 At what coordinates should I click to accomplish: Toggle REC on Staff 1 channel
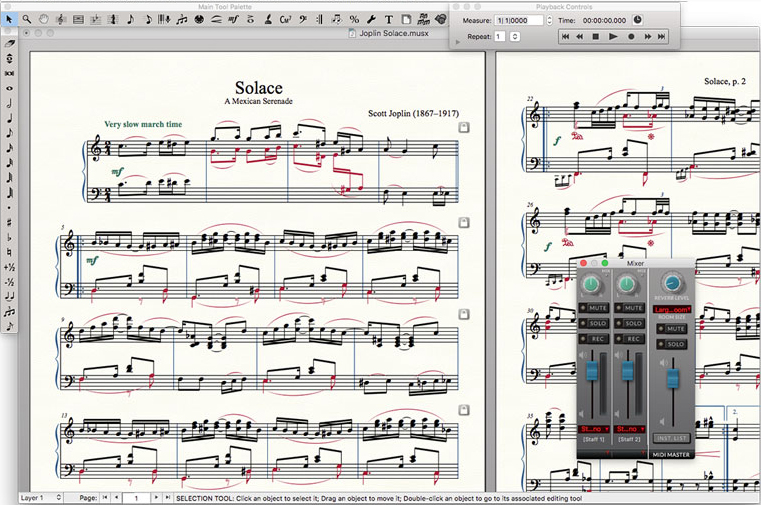(x=598, y=338)
